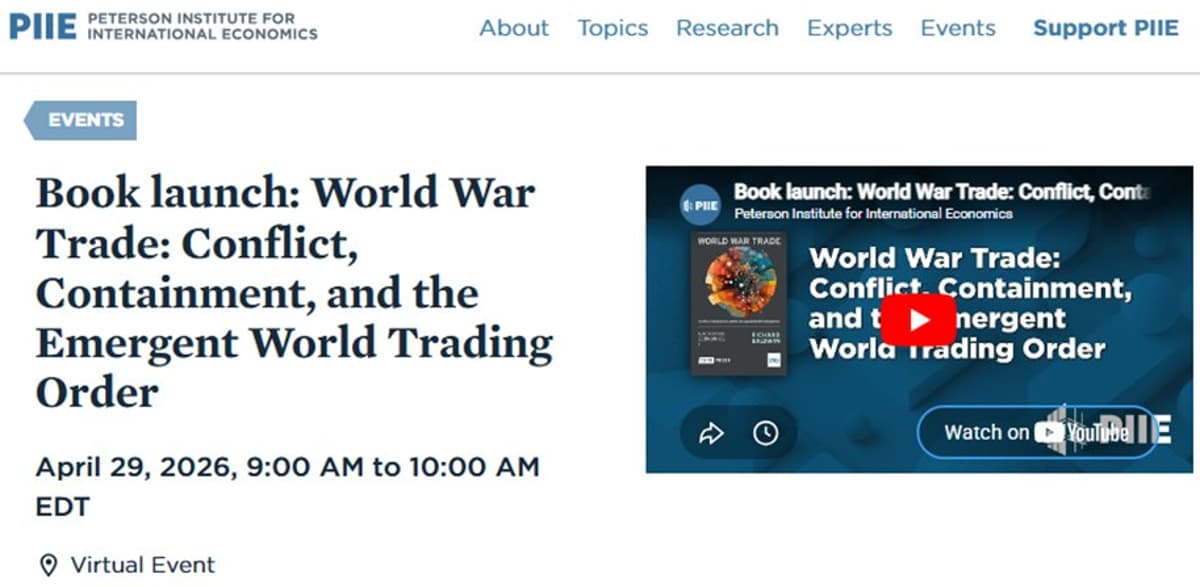Click the Virtual Event label
Viewport: 1200px width, 587px height.
(142, 565)
